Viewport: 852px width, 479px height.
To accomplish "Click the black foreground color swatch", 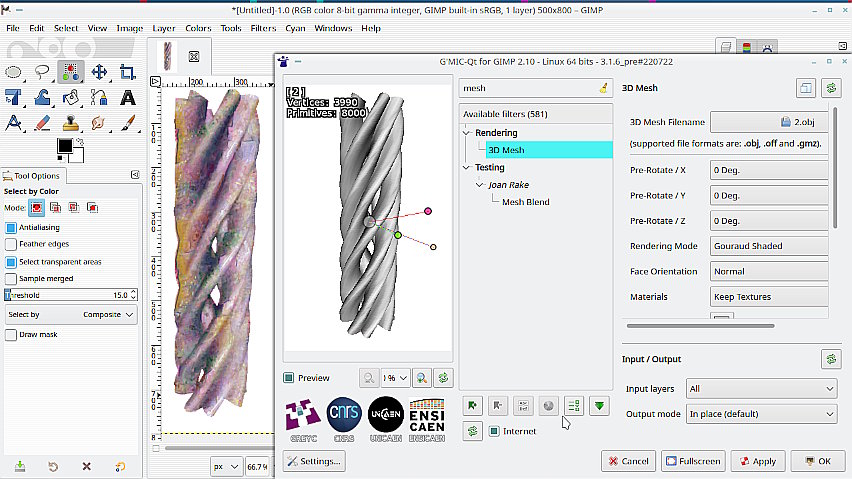I will (64, 146).
